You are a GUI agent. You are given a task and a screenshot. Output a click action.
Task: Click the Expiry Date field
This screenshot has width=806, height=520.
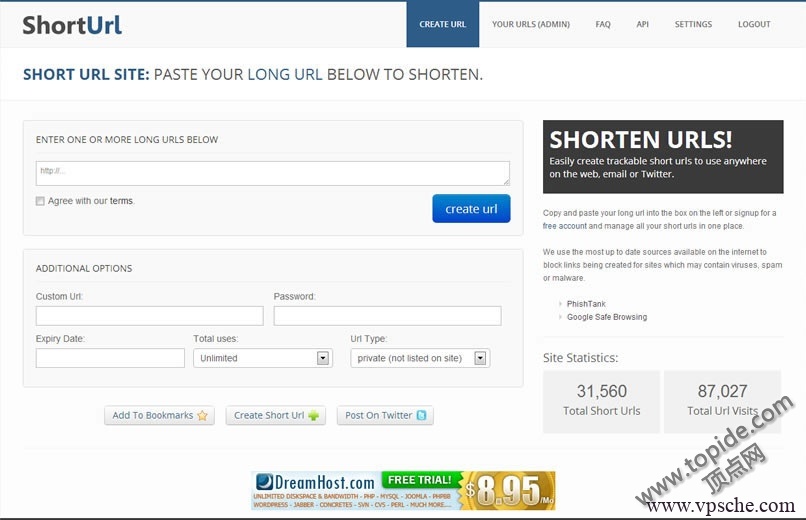point(110,358)
